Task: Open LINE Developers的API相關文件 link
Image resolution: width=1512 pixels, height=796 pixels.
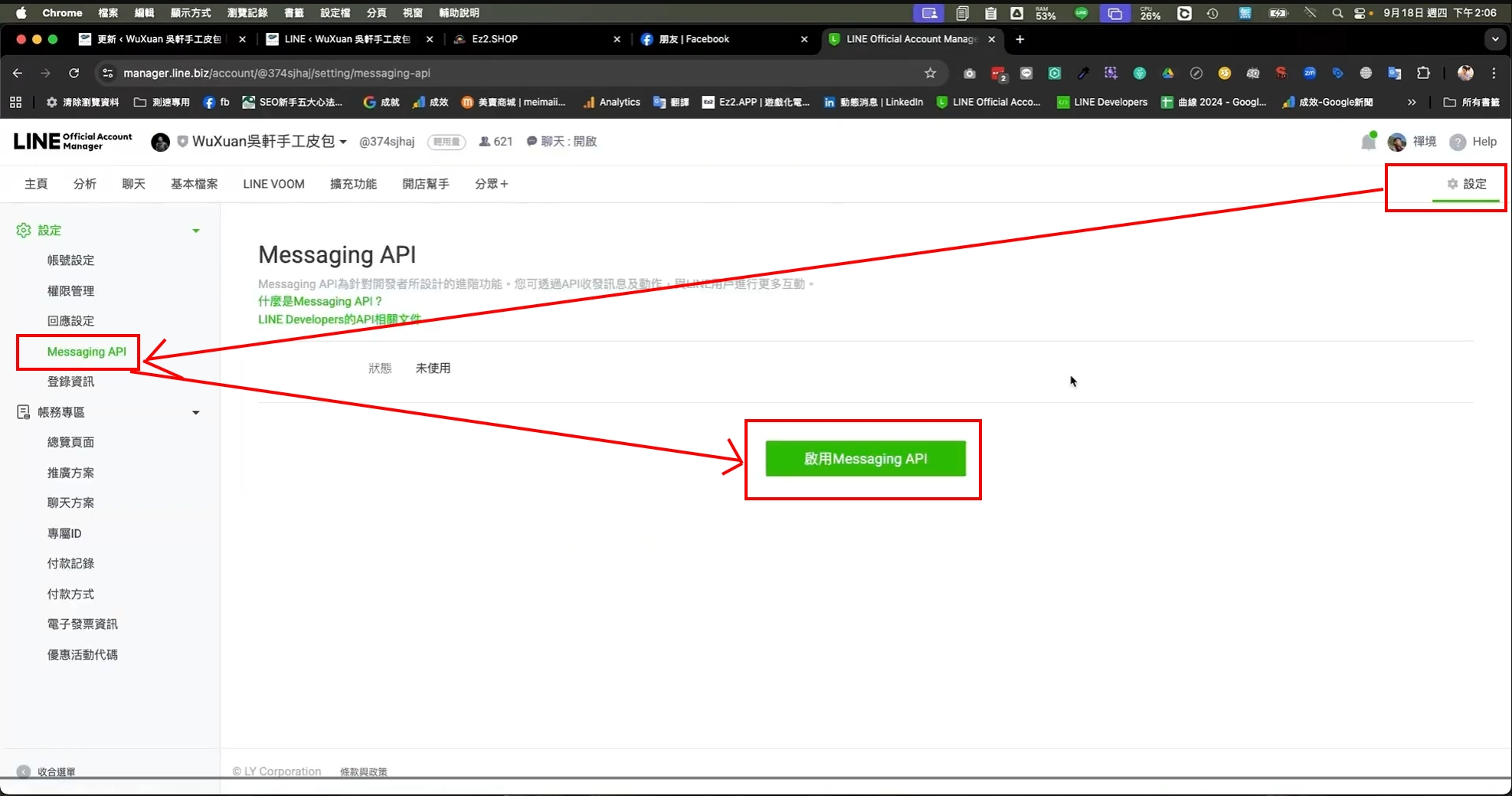Action: [x=339, y=319]
